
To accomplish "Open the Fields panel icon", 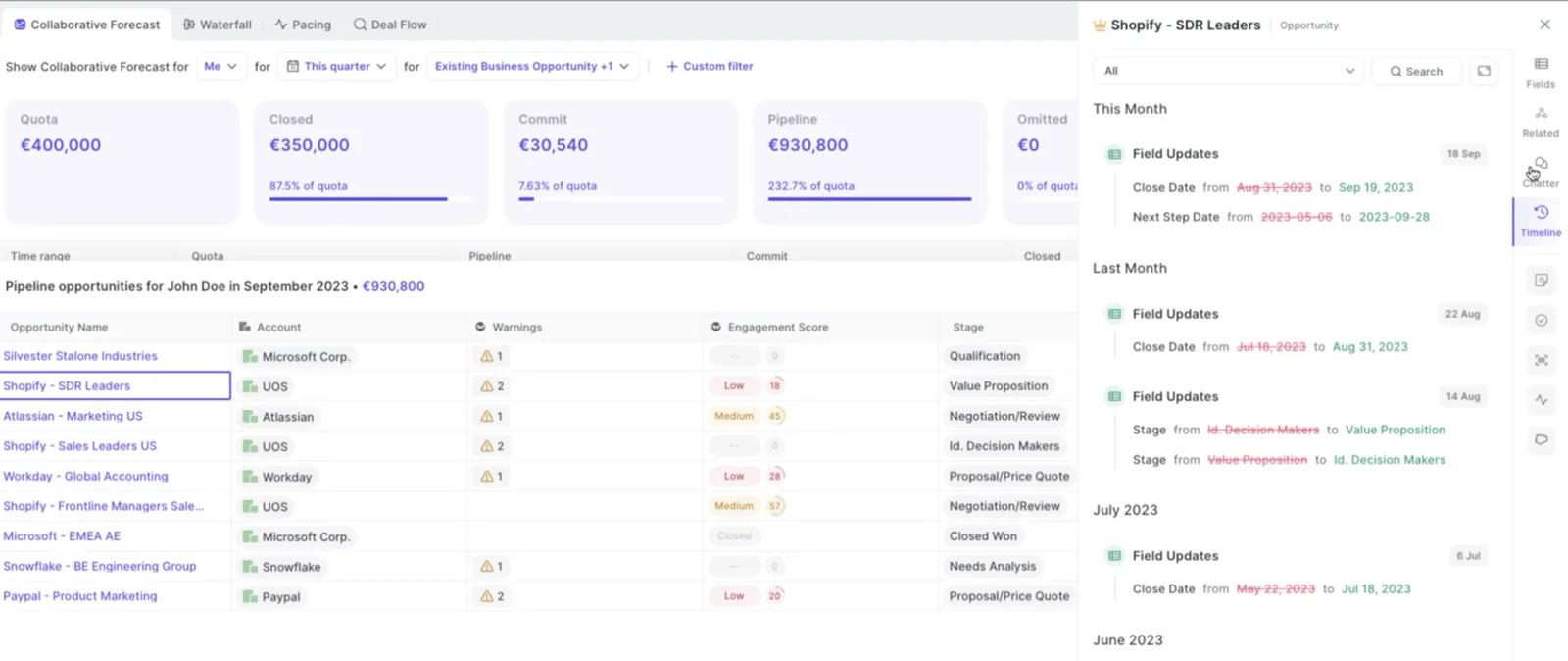I will click(x=1541, y=64).
